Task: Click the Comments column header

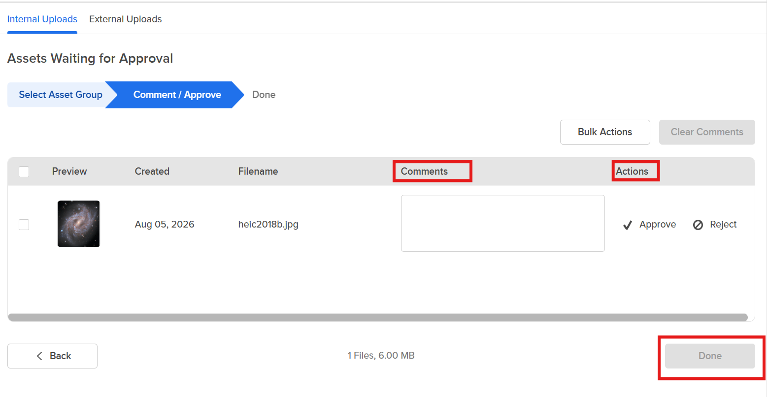Action: 424,171
